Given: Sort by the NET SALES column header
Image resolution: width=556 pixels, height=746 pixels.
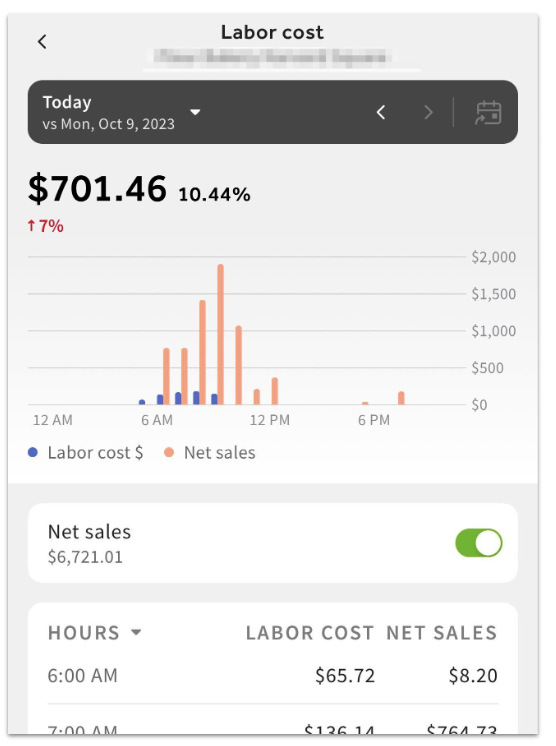Looking at the screenshot, I should point(442,633).
